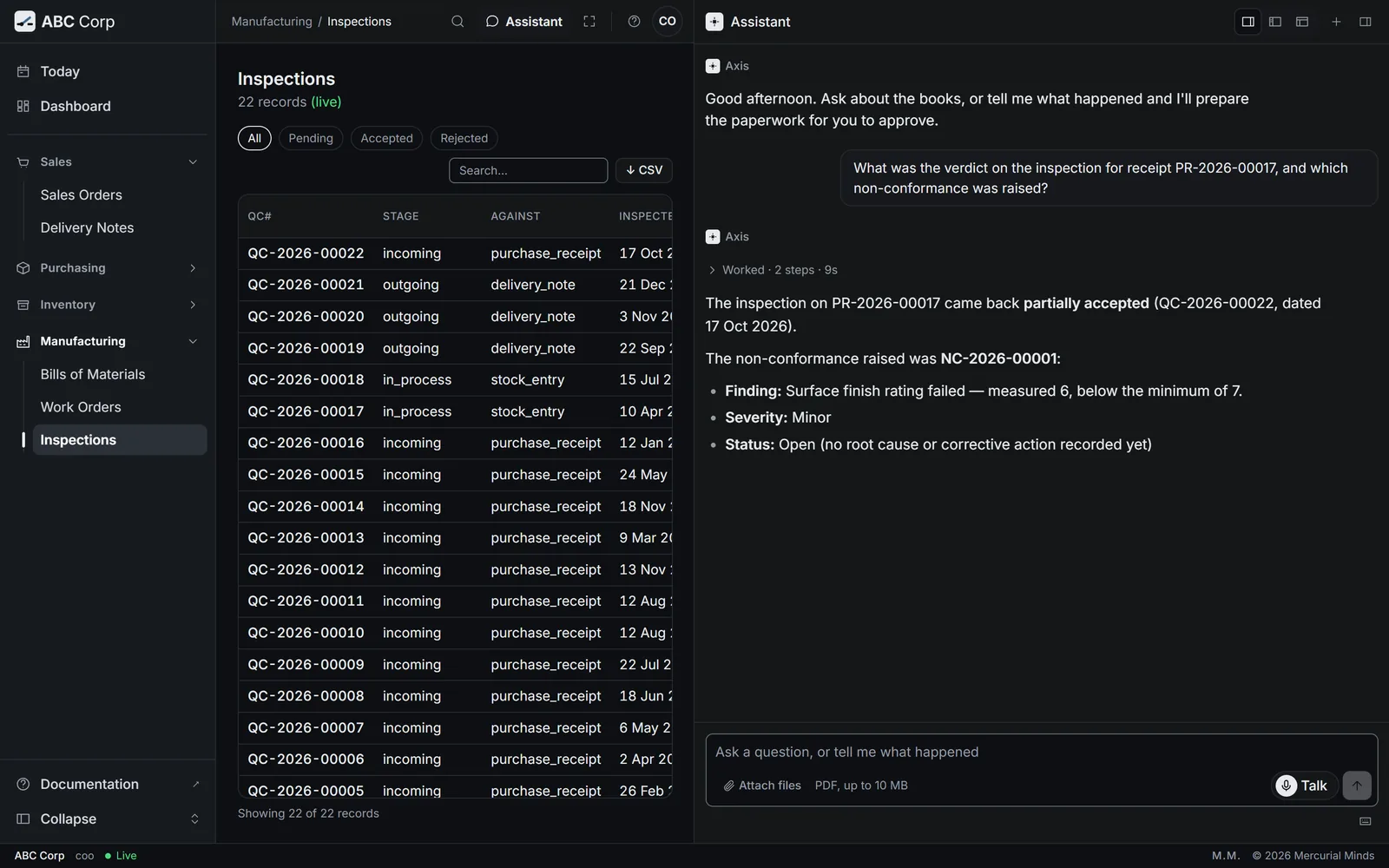This screenshot has width=1389, height=868.
Task: Open the Assistant chat toggle in header
Action: [x=523, y=22]
